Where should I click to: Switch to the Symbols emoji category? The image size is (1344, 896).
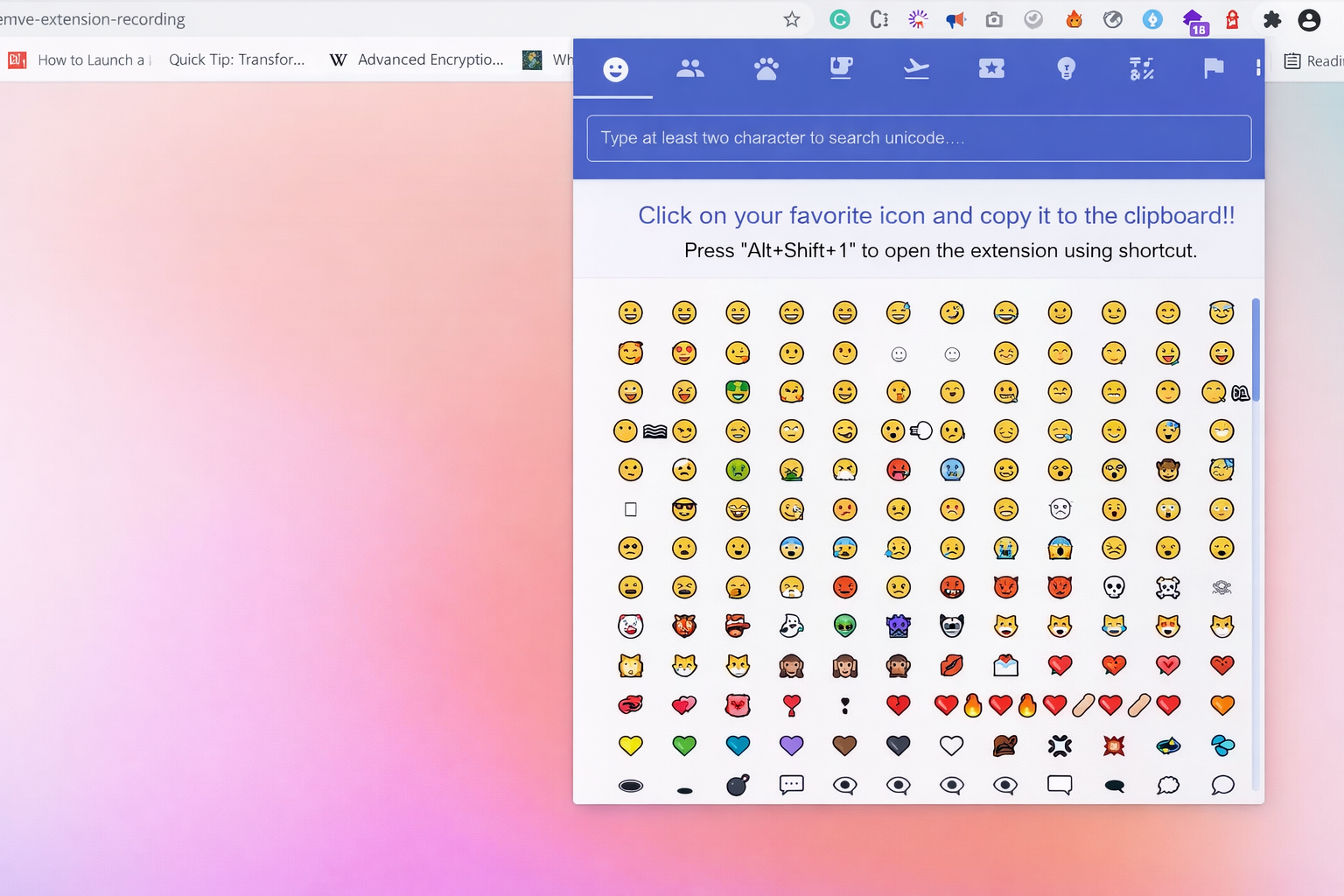coord(1141,69)
